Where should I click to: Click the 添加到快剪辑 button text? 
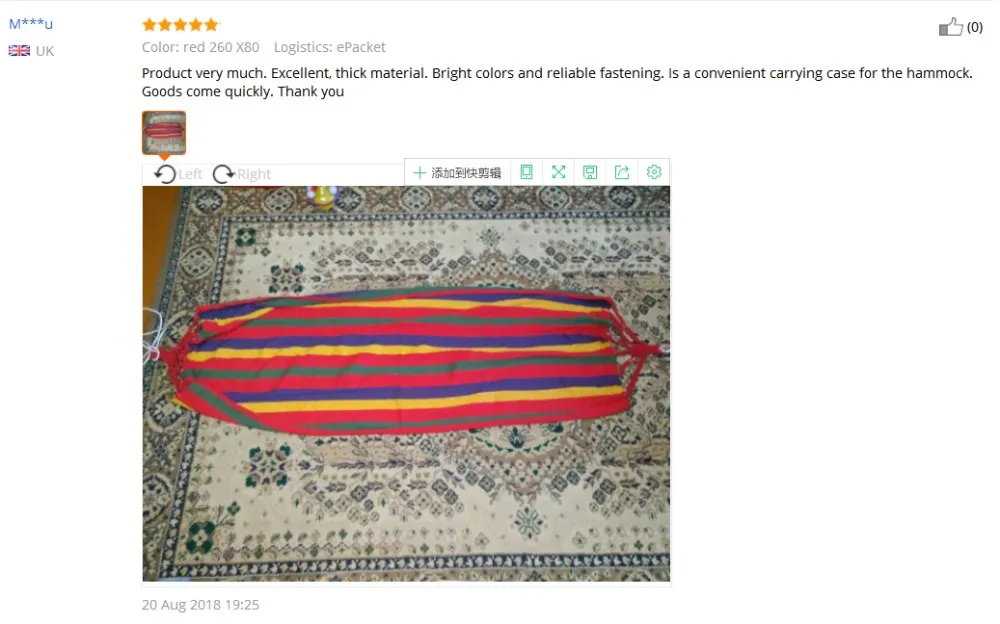click(466, 173)
